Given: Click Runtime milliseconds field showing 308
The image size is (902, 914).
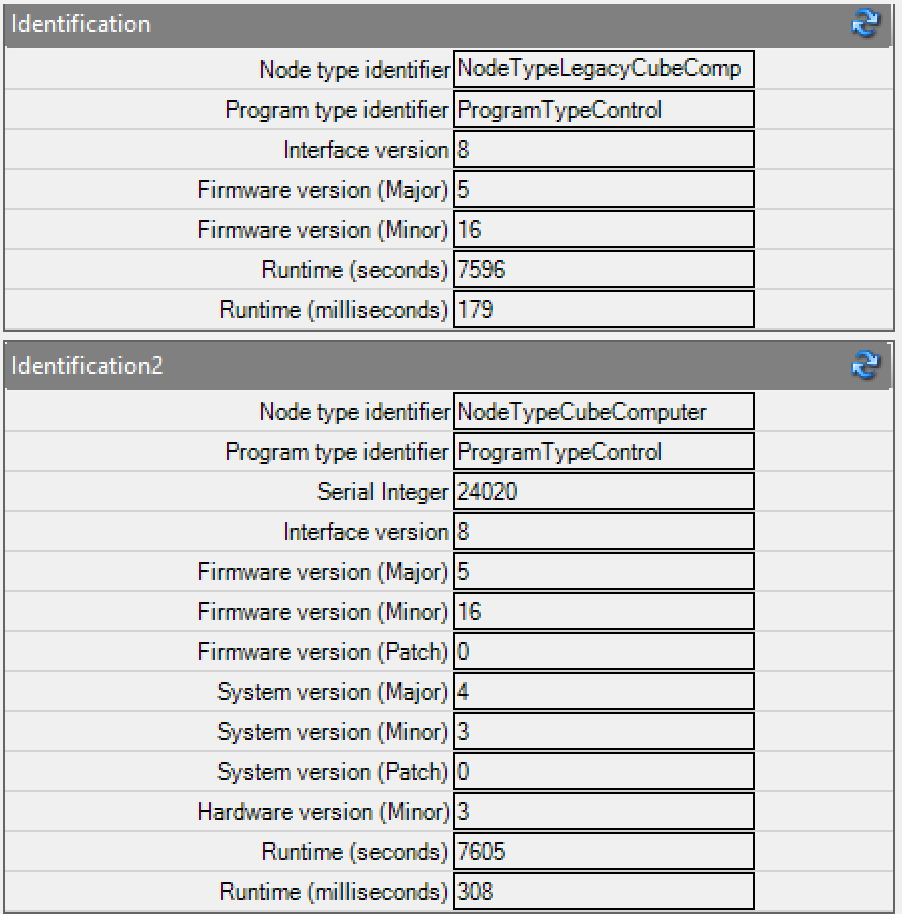Looking at the screenshot, I should (x=603, y=891).
